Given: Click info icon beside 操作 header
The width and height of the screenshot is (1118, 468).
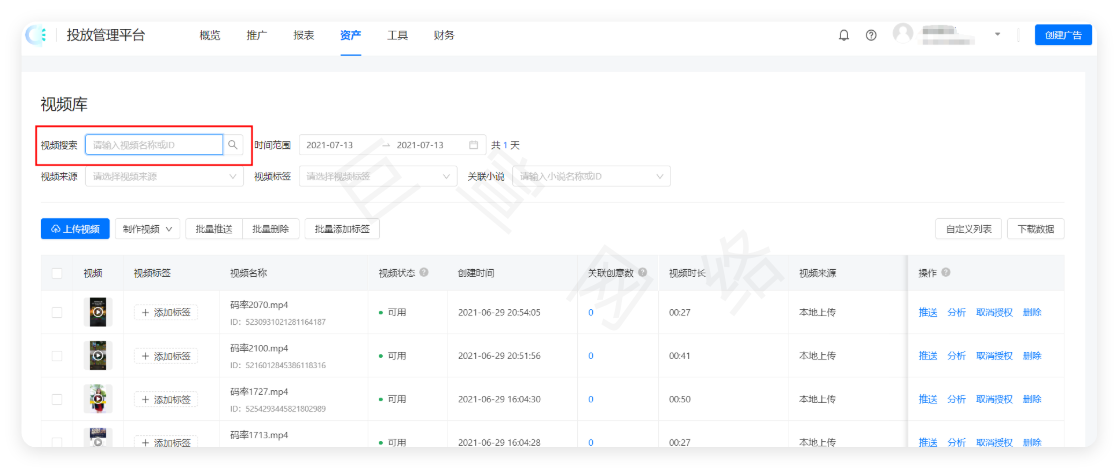Looking at the screenshot, I should click(946, 273).
